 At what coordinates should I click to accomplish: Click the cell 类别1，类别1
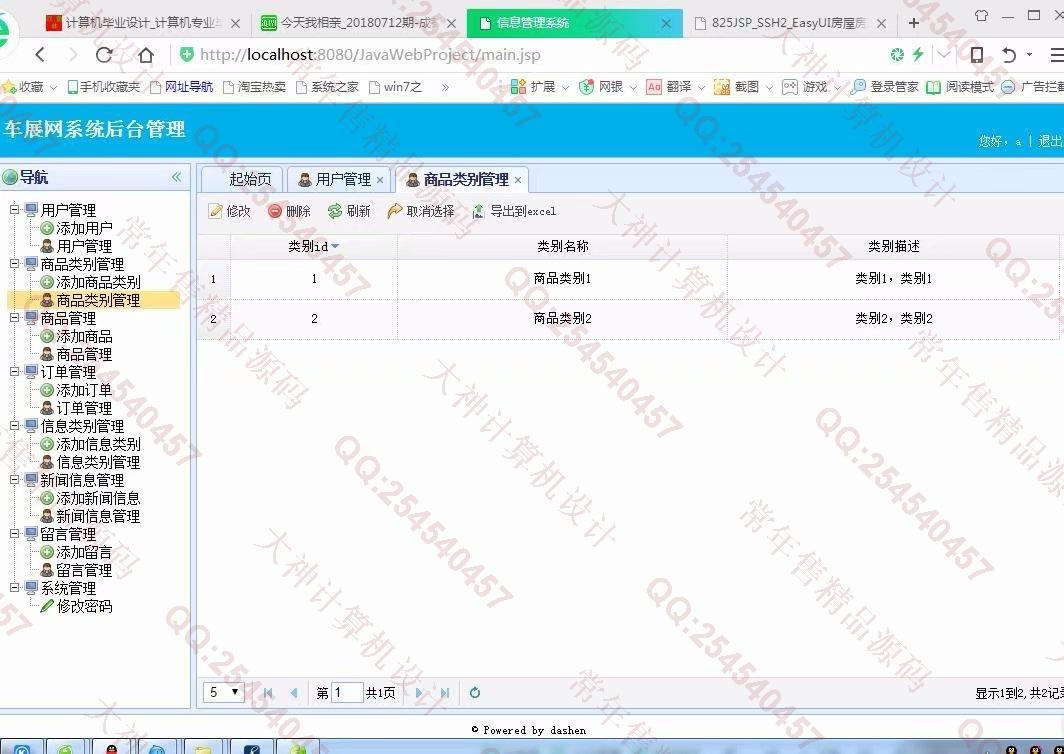tap(894, 278)
